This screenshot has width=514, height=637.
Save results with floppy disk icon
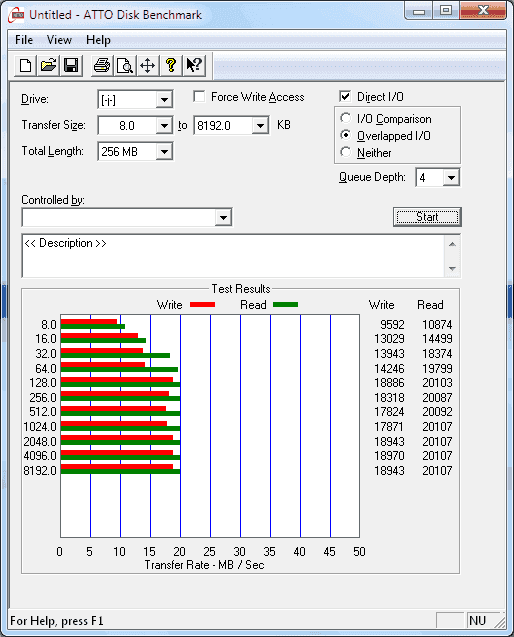tap(72, 65)
